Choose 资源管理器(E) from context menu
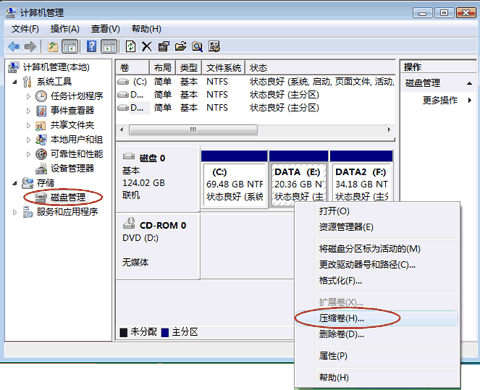The width and height of the screenshot is (480, 390). (x=377, y=227)
